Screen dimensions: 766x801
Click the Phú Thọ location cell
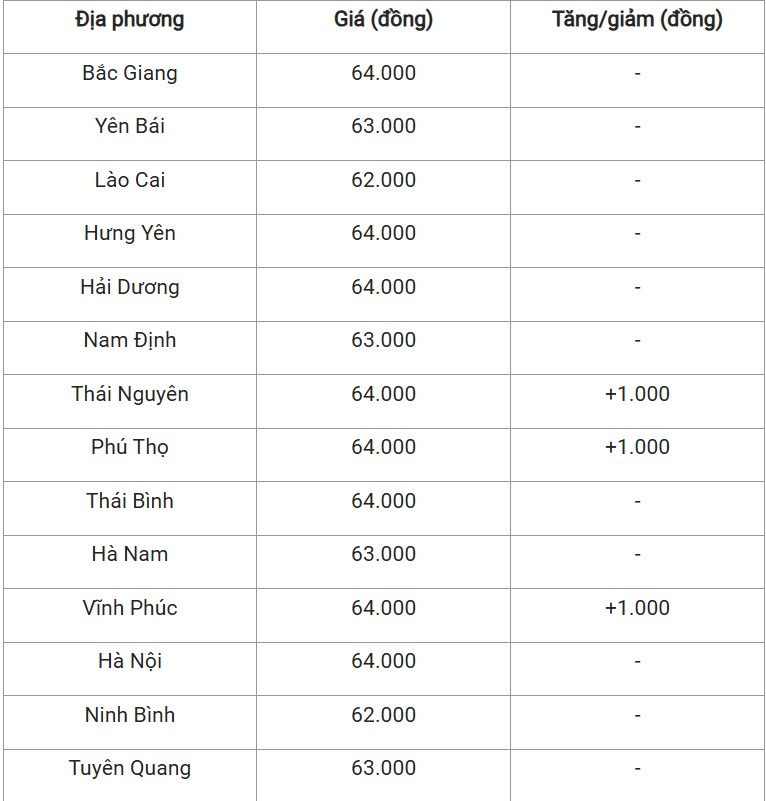click(129, 447)
